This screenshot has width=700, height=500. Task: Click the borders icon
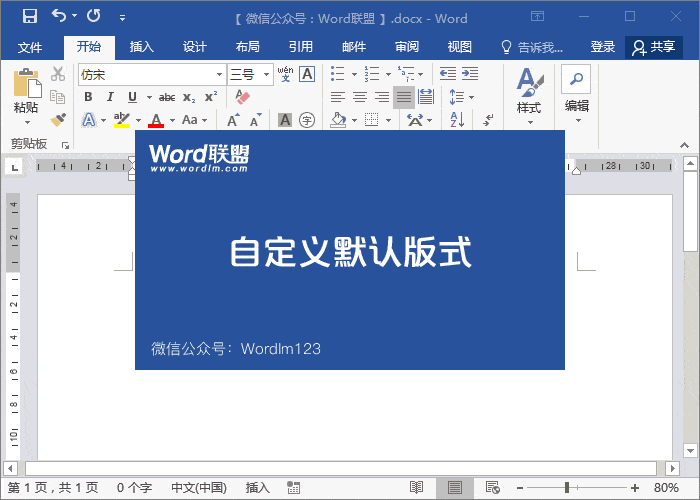371,120
